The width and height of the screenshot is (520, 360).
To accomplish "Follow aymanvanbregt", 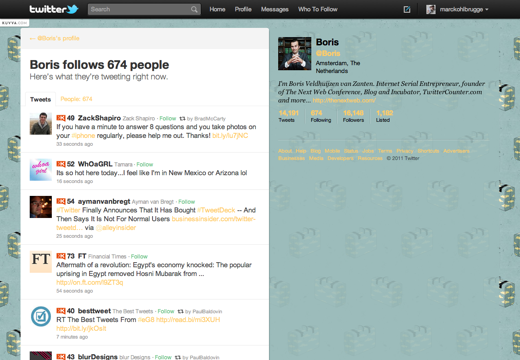I will pos(187,202).
